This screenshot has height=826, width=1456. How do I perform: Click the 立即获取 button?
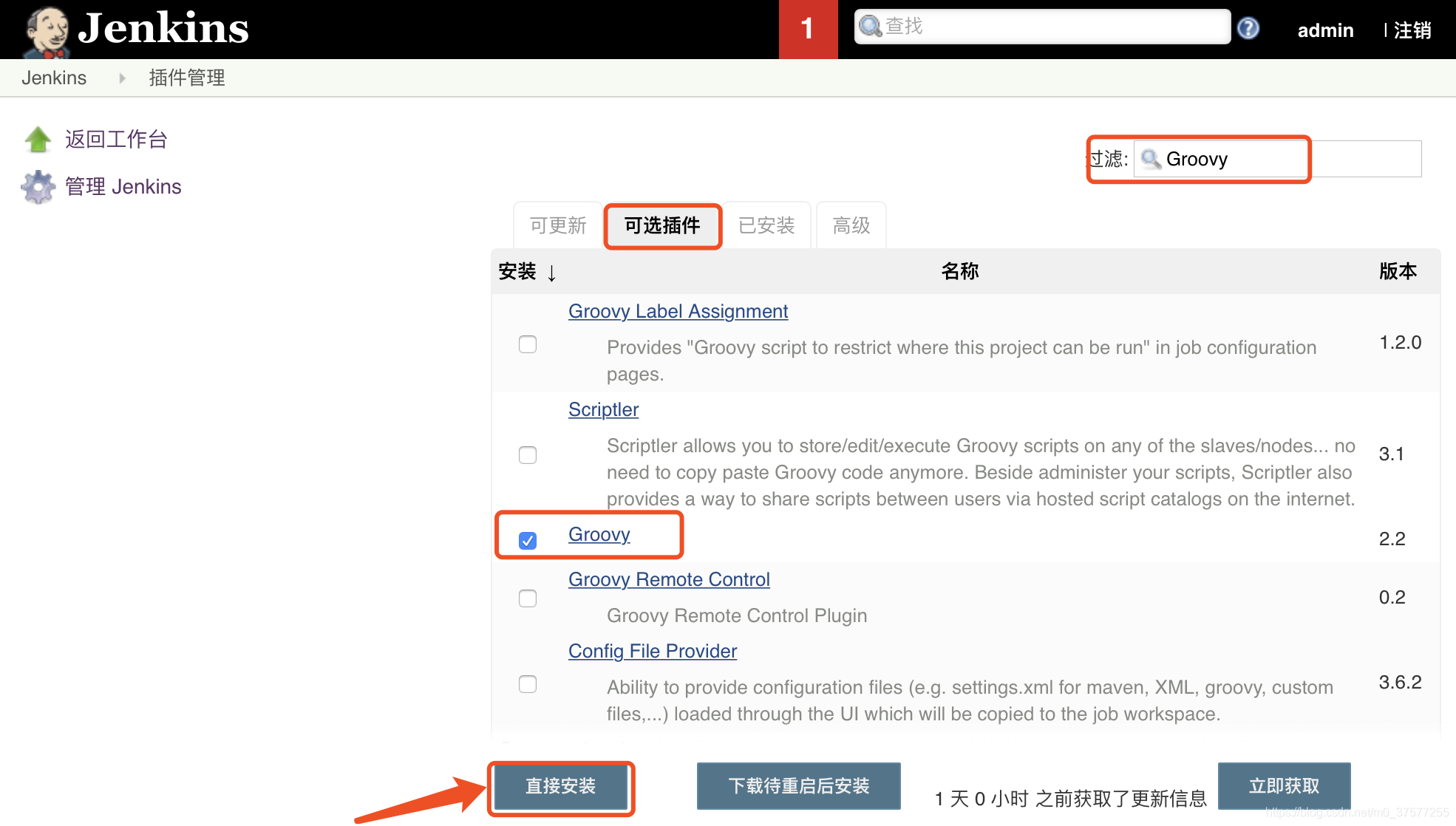[1284, 786]
